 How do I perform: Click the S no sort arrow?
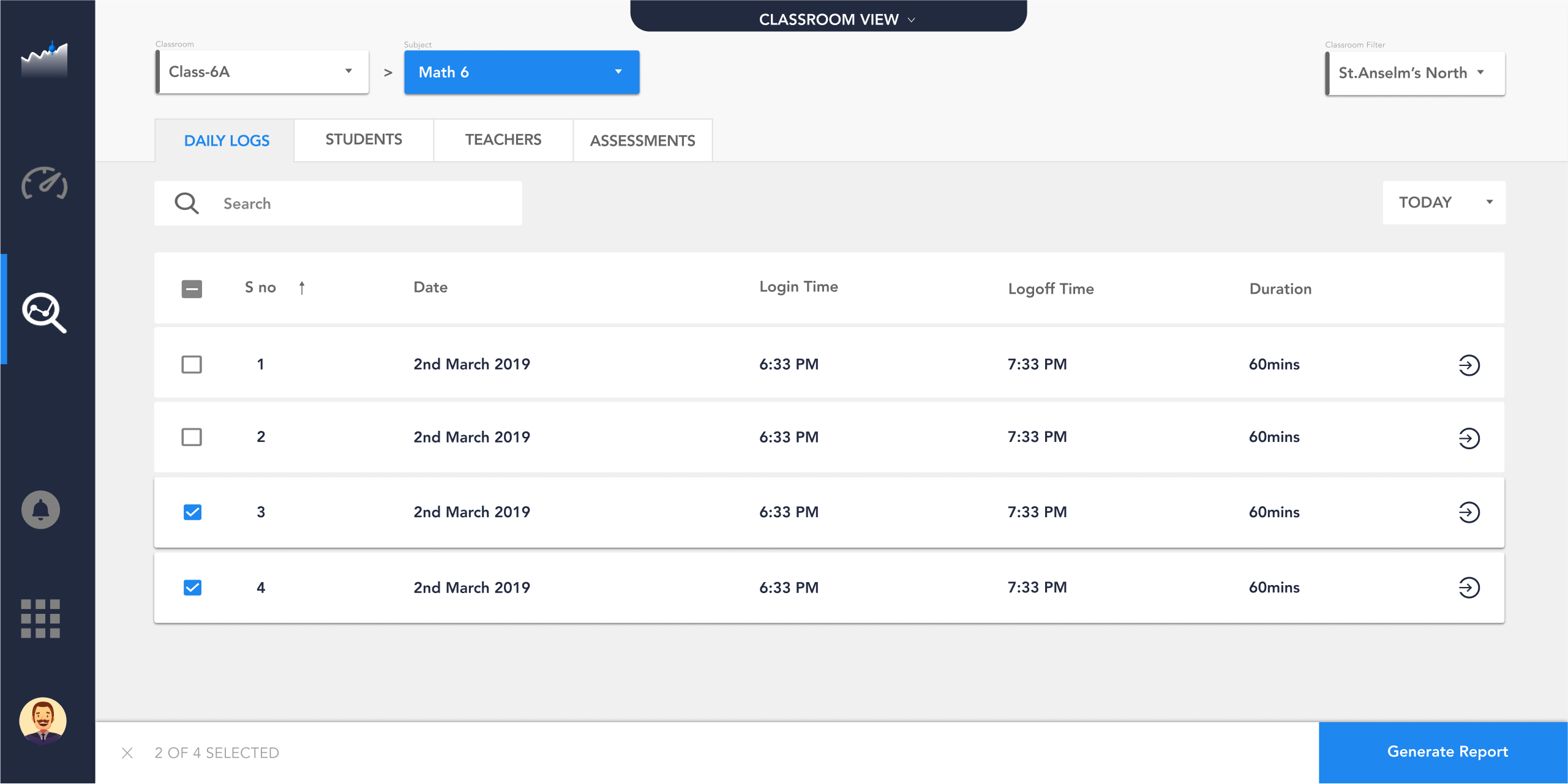(302, 288)
